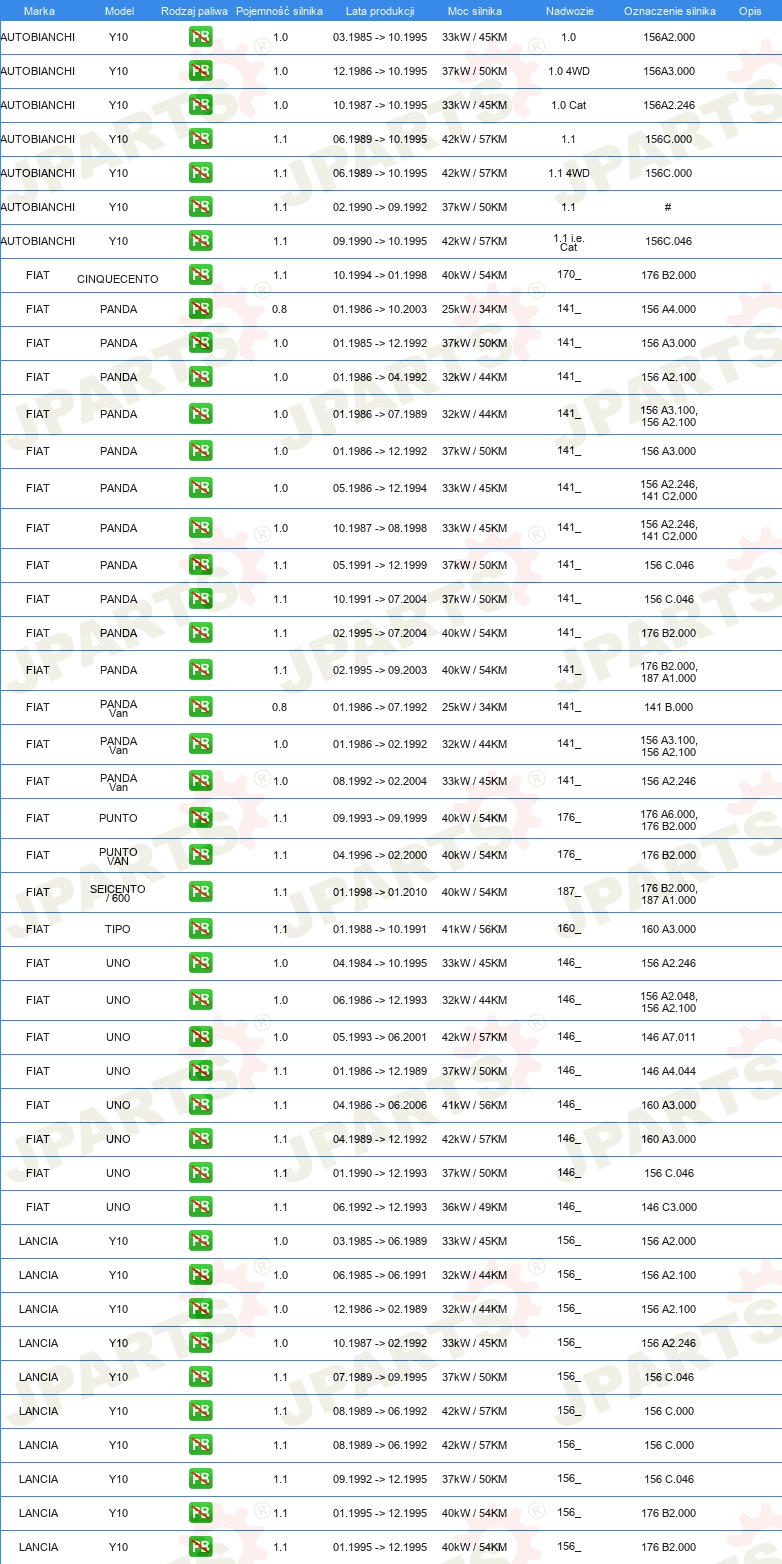Click fuel icon in Panda Van 141 B.000 row
Viewport: 782px width, 1564px height.
[200, 707]
